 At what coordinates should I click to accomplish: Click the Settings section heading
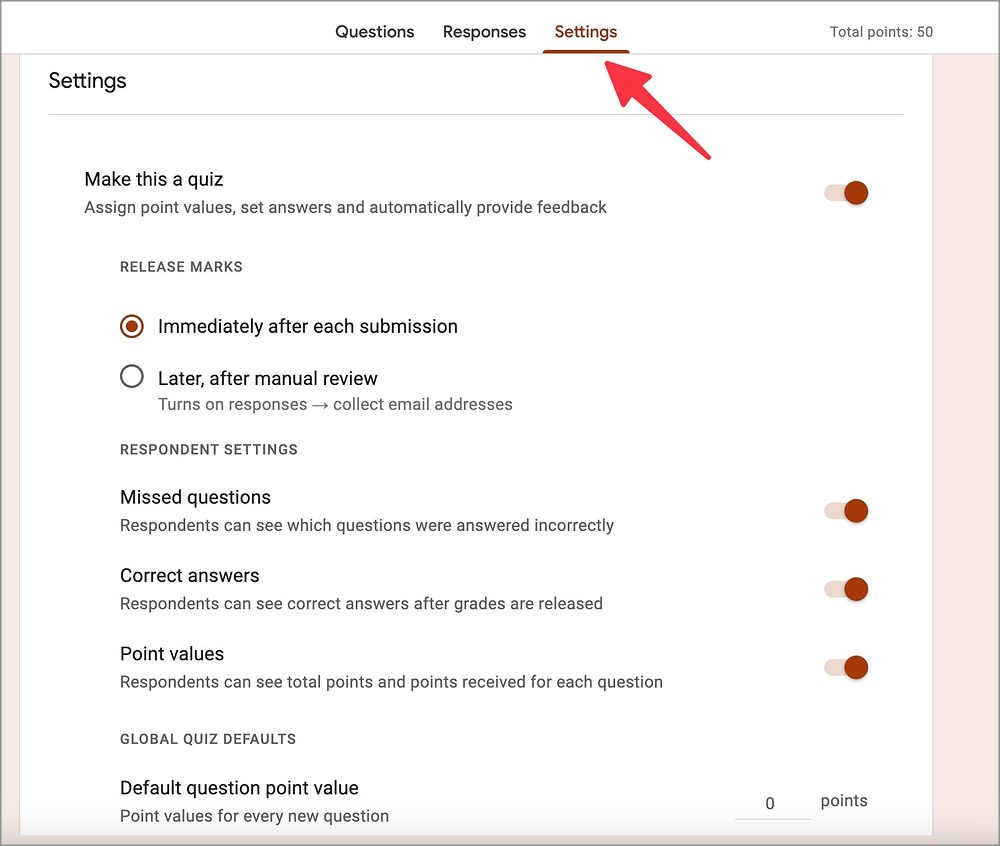[88, 81]
